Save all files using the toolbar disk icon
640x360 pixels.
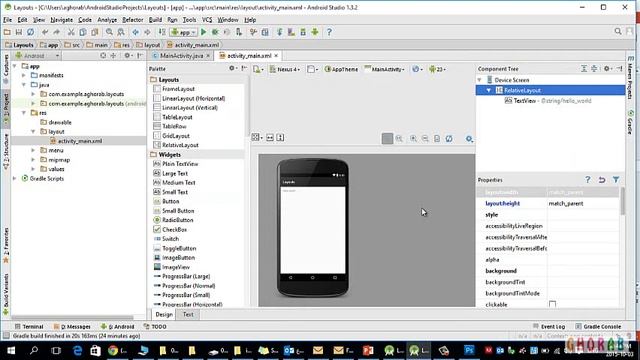[x=19, y=32]
